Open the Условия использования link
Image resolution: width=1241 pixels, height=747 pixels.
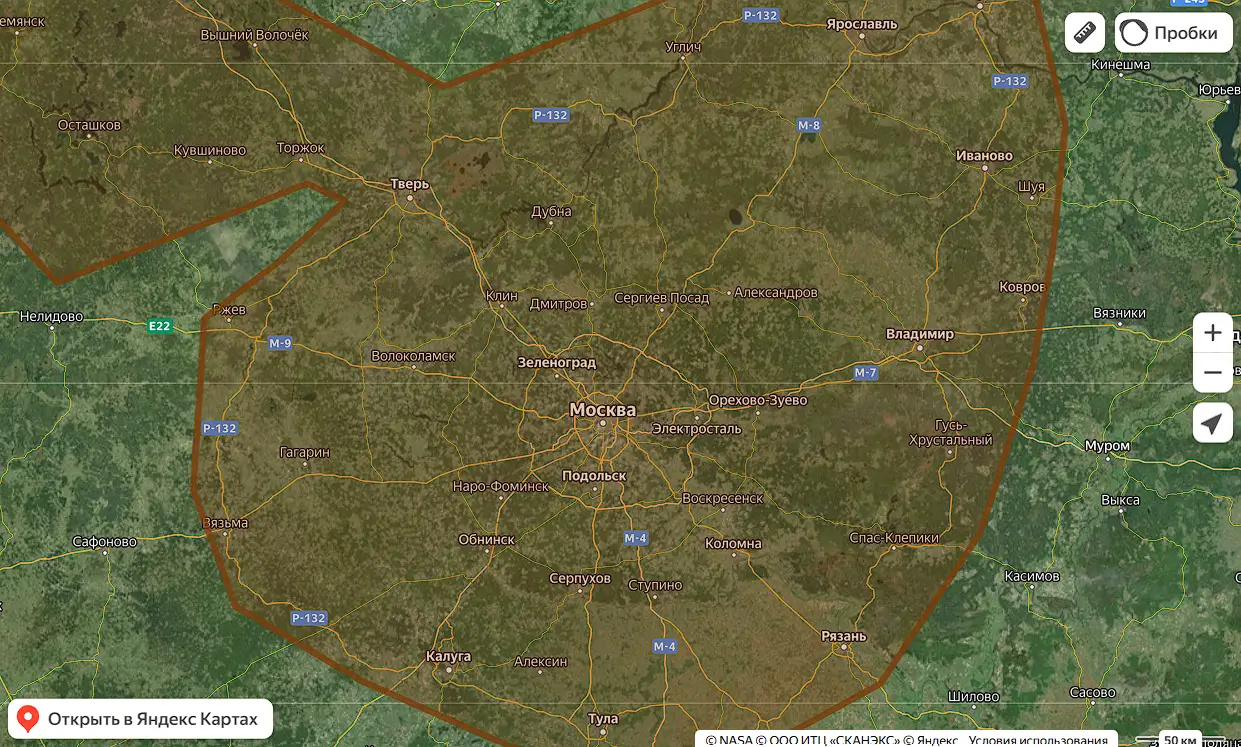(x=1037, y=740)
